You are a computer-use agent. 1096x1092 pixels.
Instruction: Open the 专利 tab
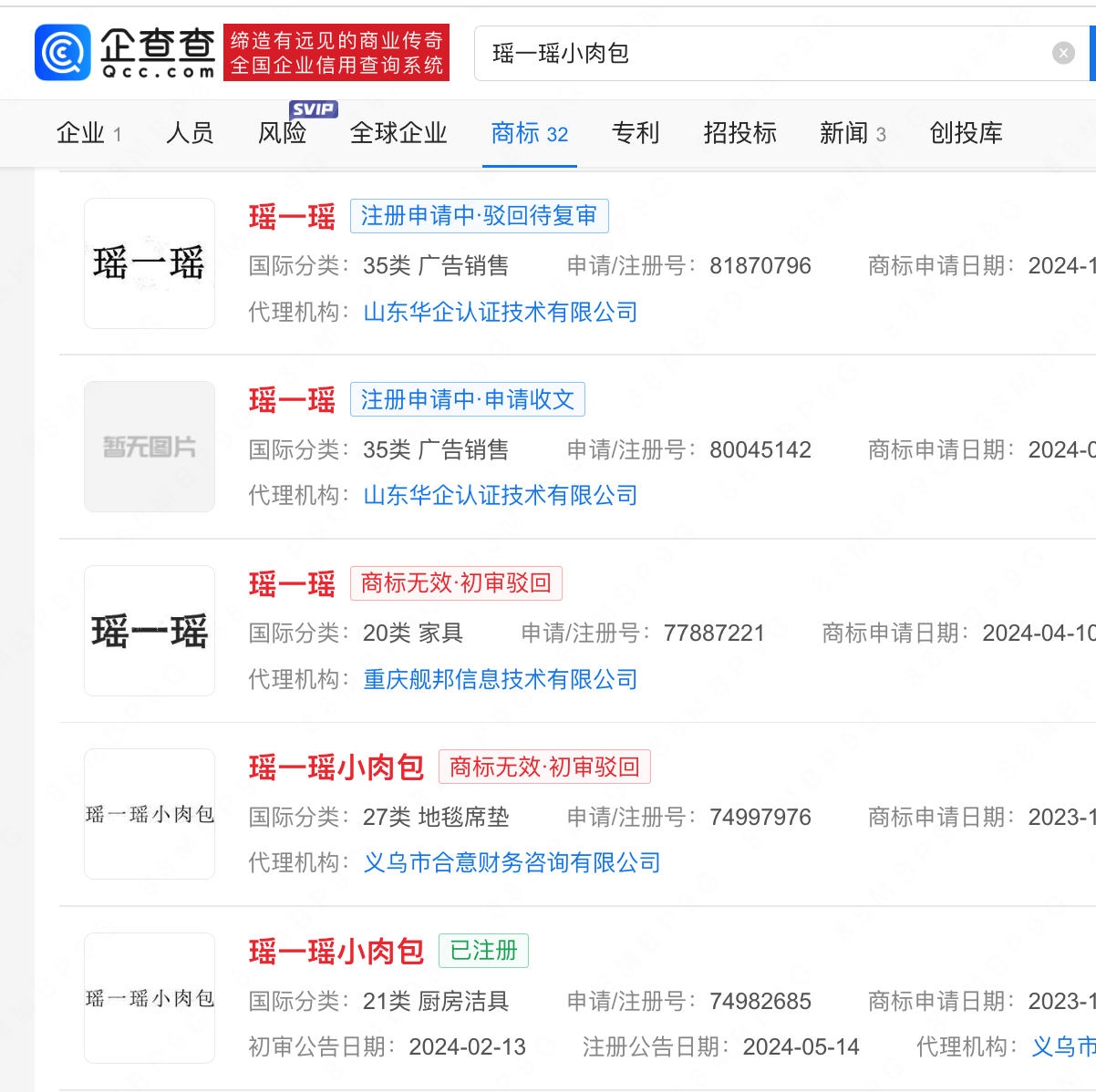pos(636,133)
